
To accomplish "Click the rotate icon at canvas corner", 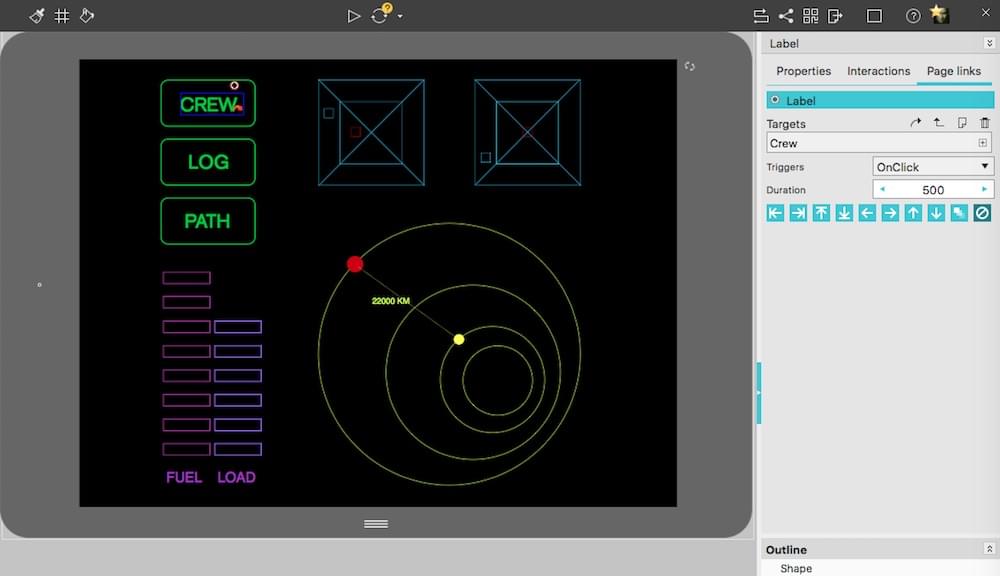I will pos(689,66).
